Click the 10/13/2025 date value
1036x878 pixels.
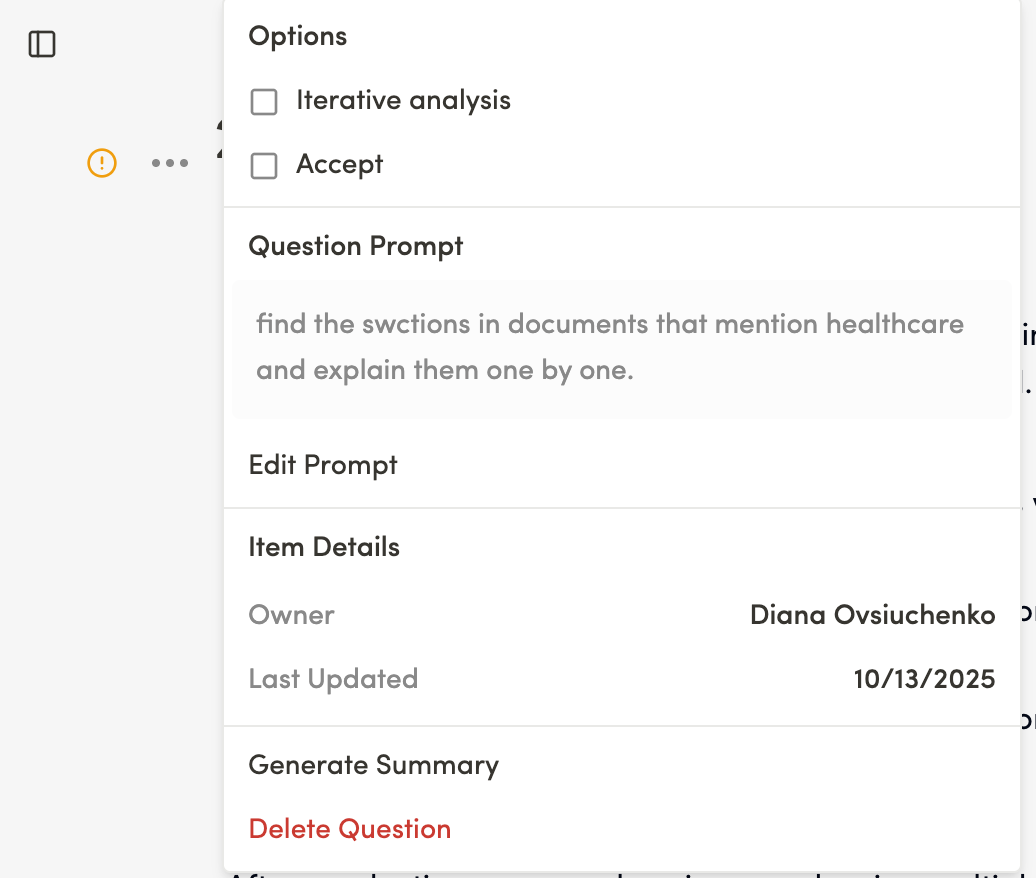point(924,680)
